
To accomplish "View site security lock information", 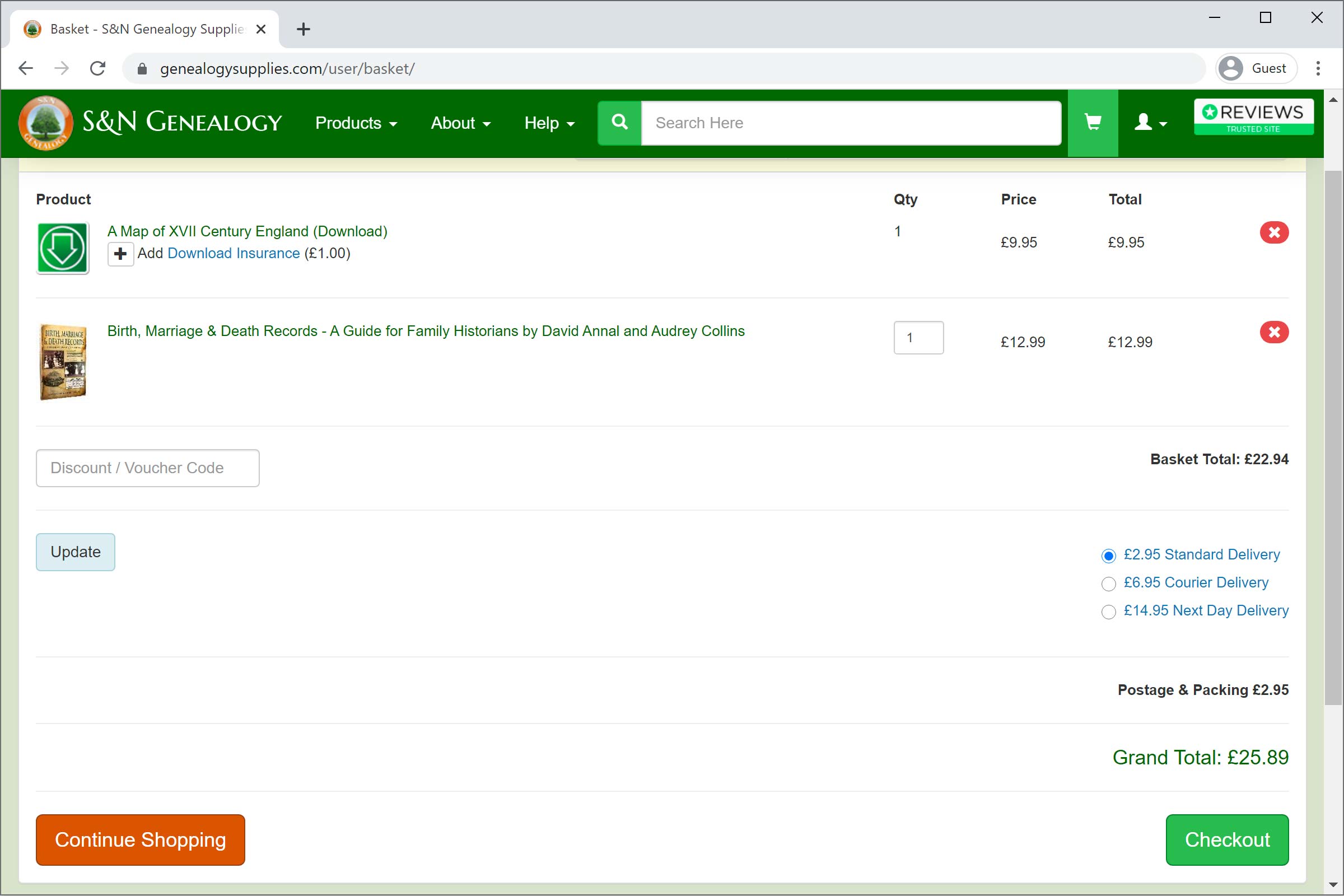I will click(x=142, y=69).
